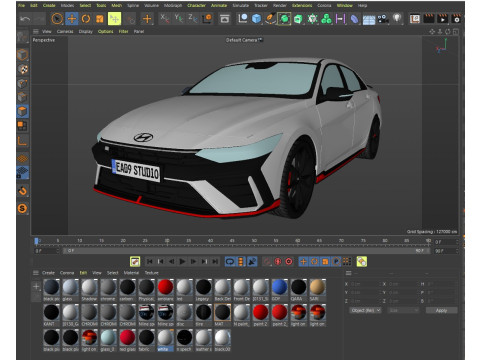Open the Size dropdown in coordinates panel
This screenshot has height=360, width=480.
tap(403, 310)
